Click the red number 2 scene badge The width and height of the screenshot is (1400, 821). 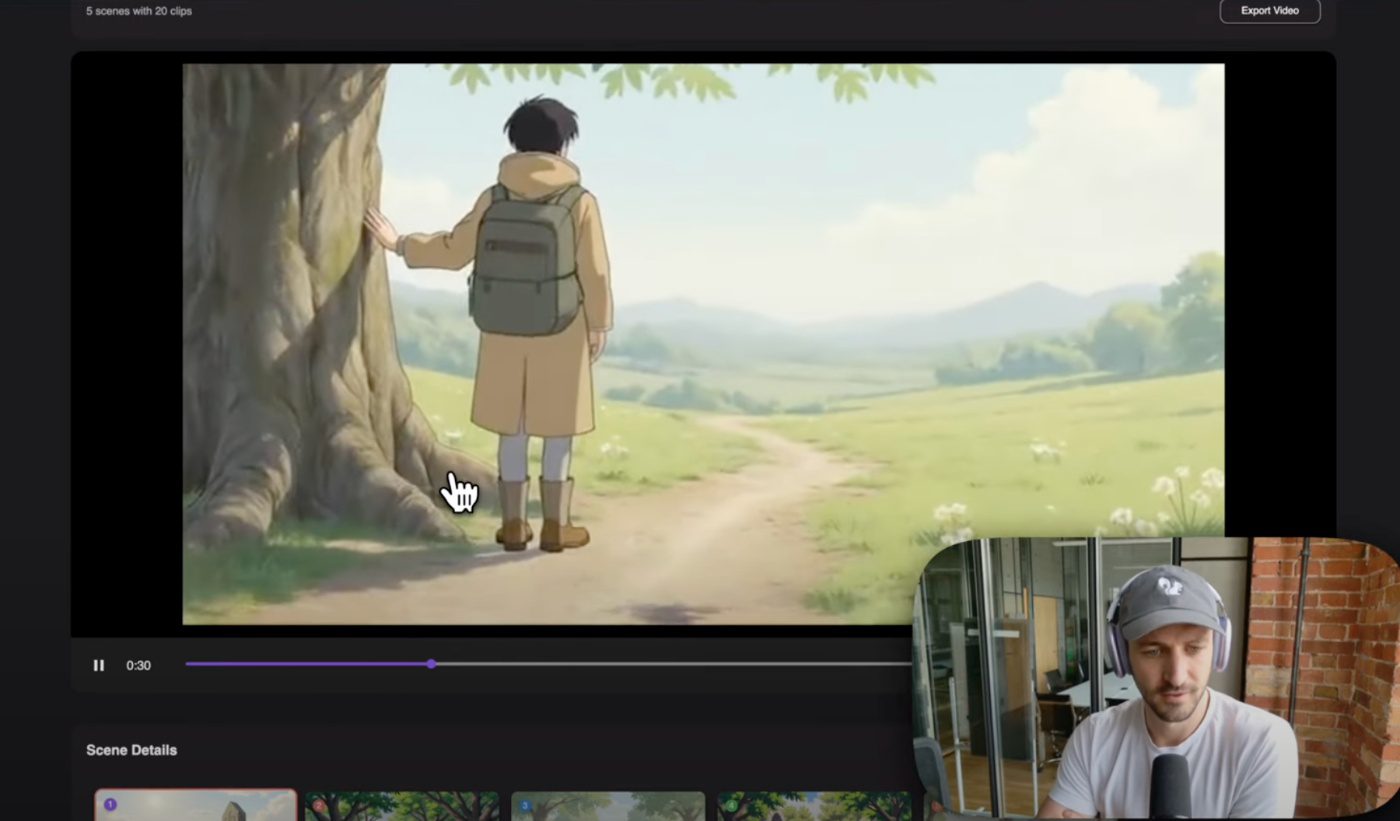pyautogui.click(x=319, y=804)
